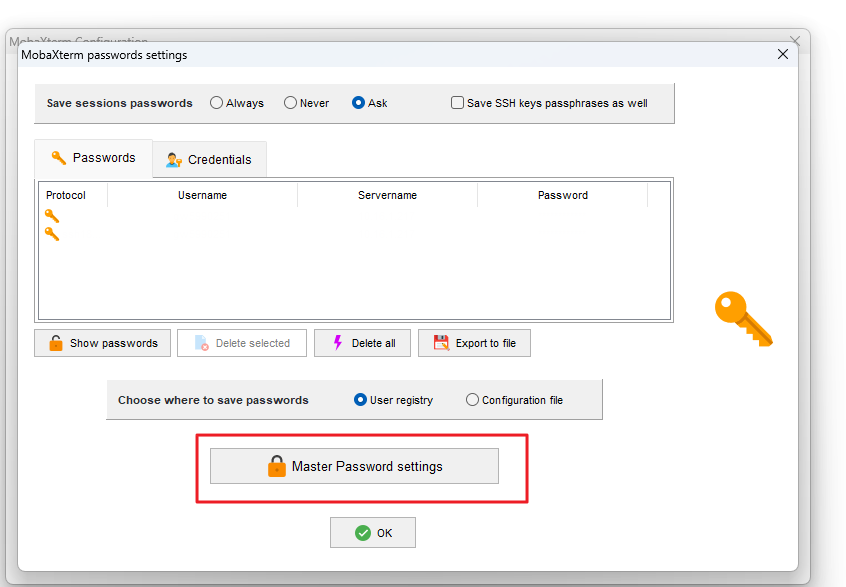Close the MobaXterm passwords settings dialog

click(783, 54)
